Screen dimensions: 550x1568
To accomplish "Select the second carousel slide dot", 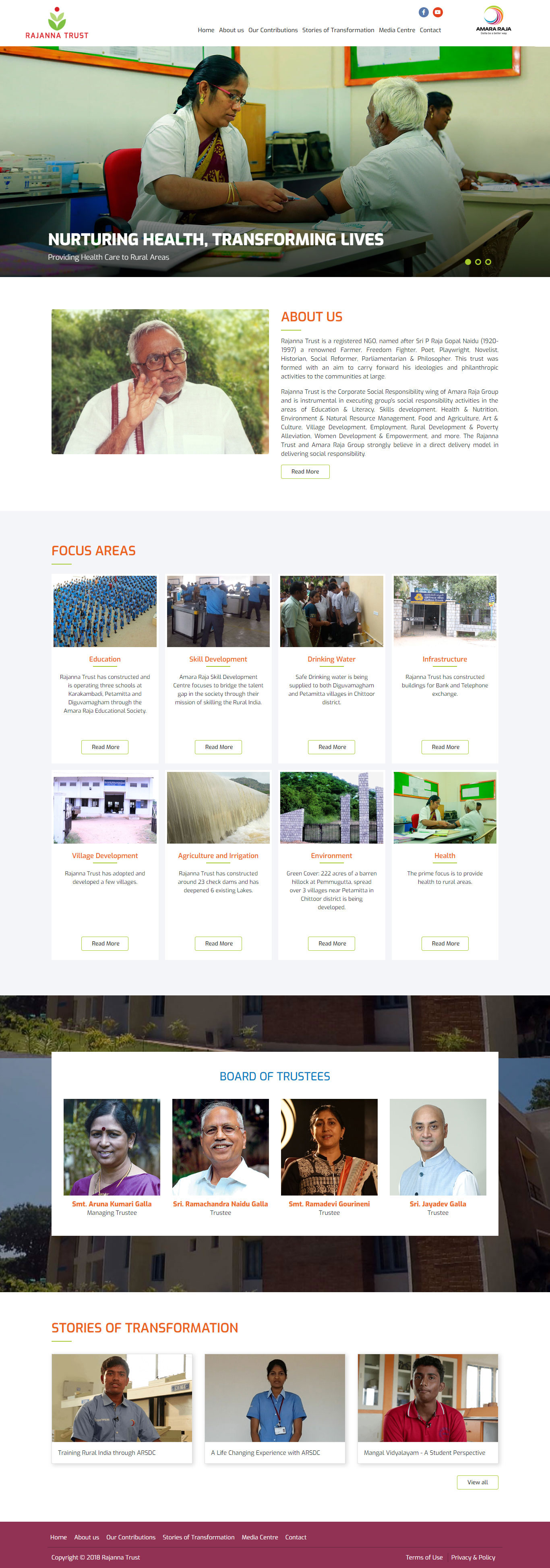I will click(x=478, y=262).
